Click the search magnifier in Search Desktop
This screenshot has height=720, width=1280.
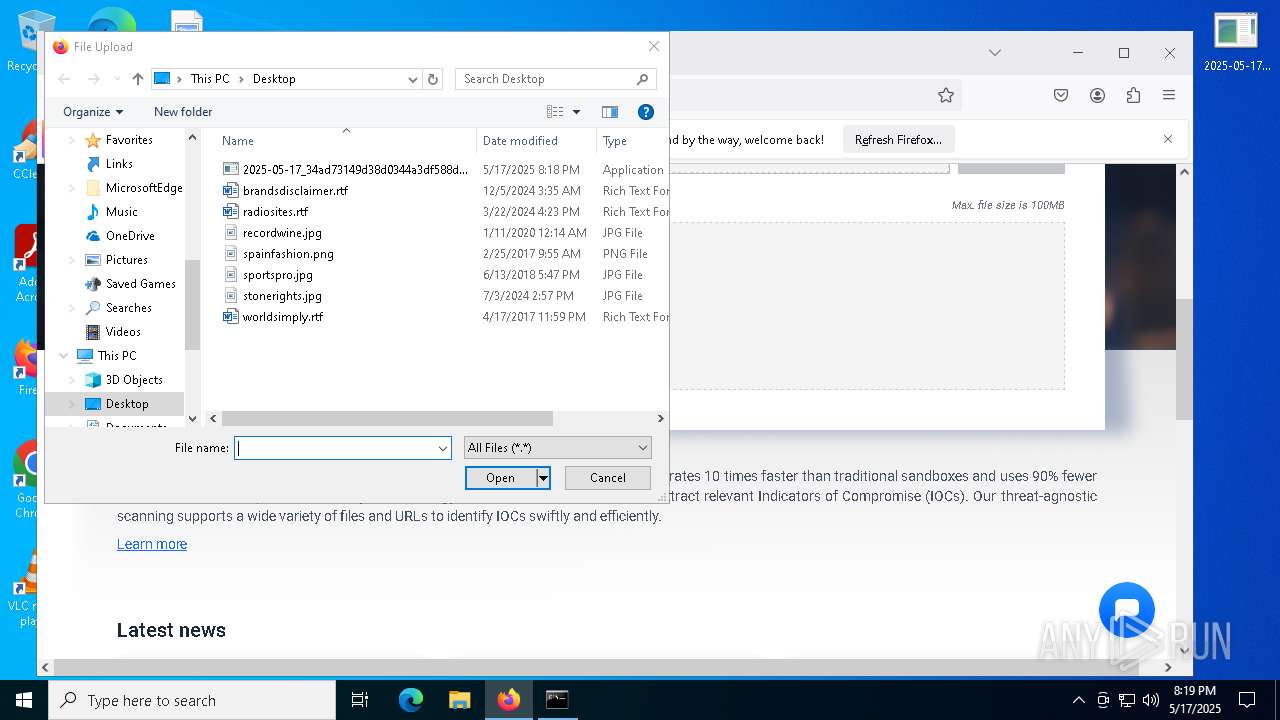(642, 79)
